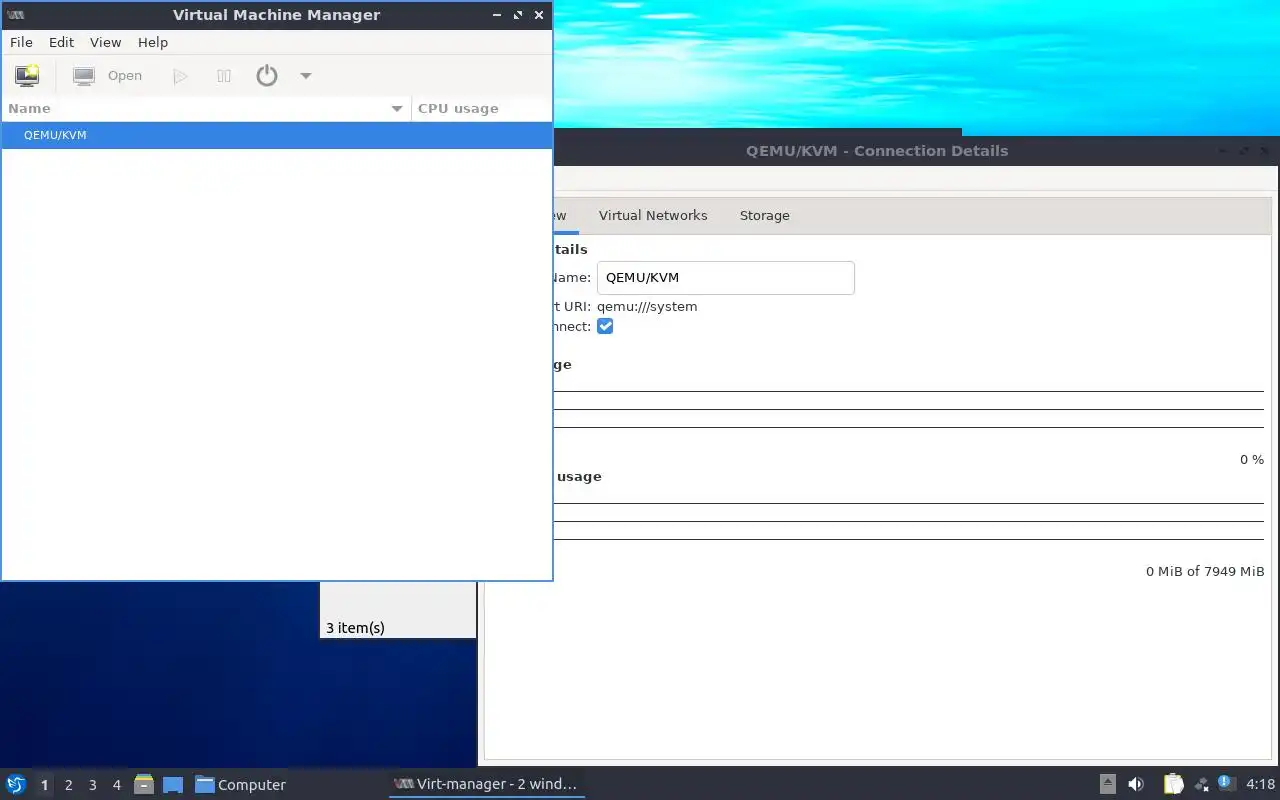Open the View menu

coord(105,42)
